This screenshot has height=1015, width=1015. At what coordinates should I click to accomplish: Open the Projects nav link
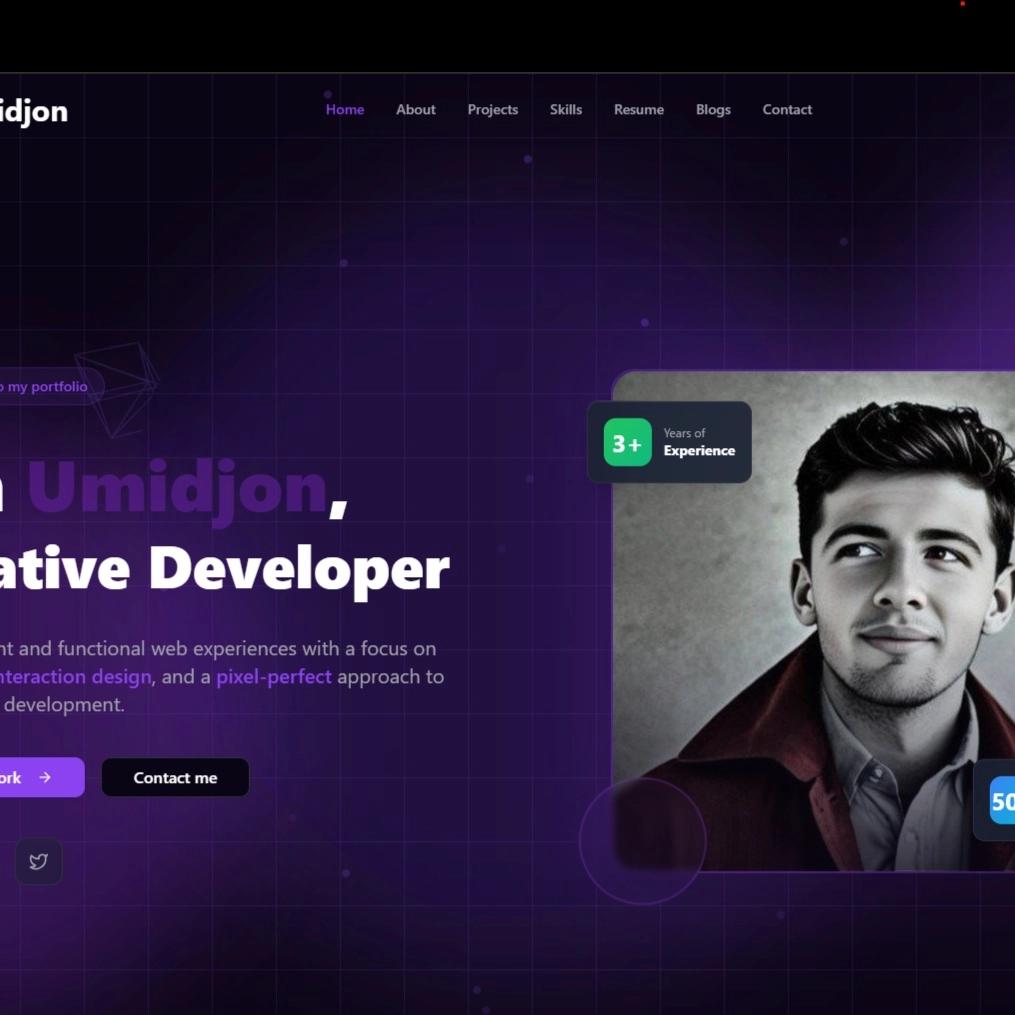pos(492,110)
